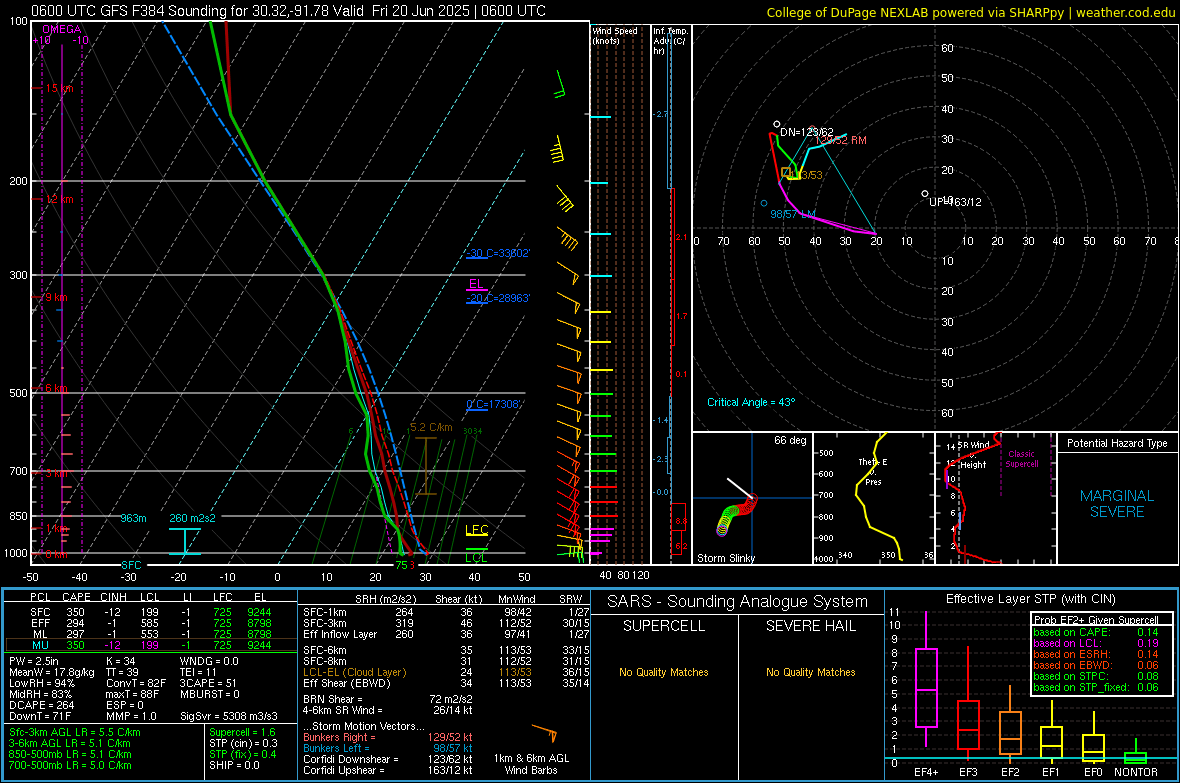Click the SR Wind v. Height inset label
The width and height of the screenshot is (1180, 783).
(973, 455)
